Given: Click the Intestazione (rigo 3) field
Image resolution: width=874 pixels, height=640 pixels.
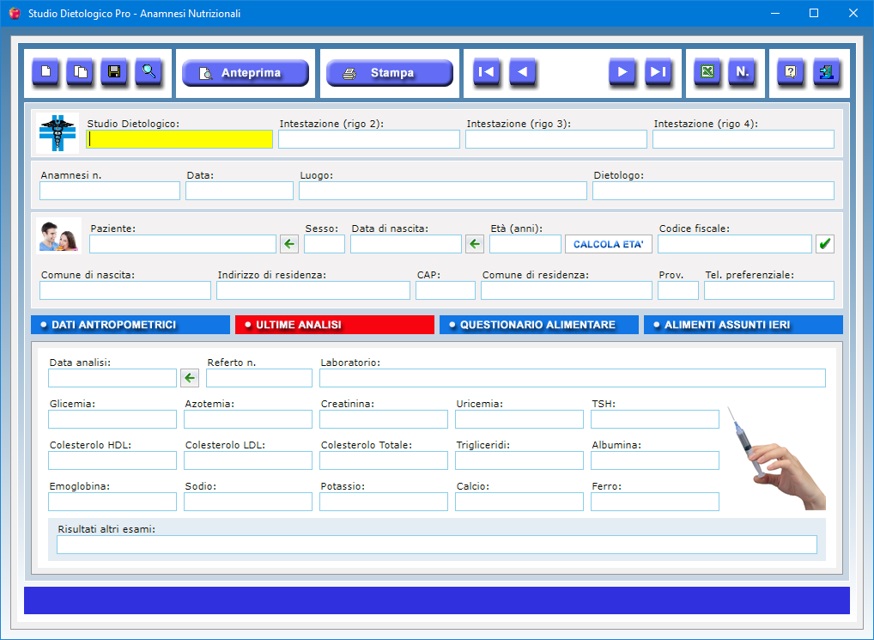Looking at the screenshot, I should [556, 139].
